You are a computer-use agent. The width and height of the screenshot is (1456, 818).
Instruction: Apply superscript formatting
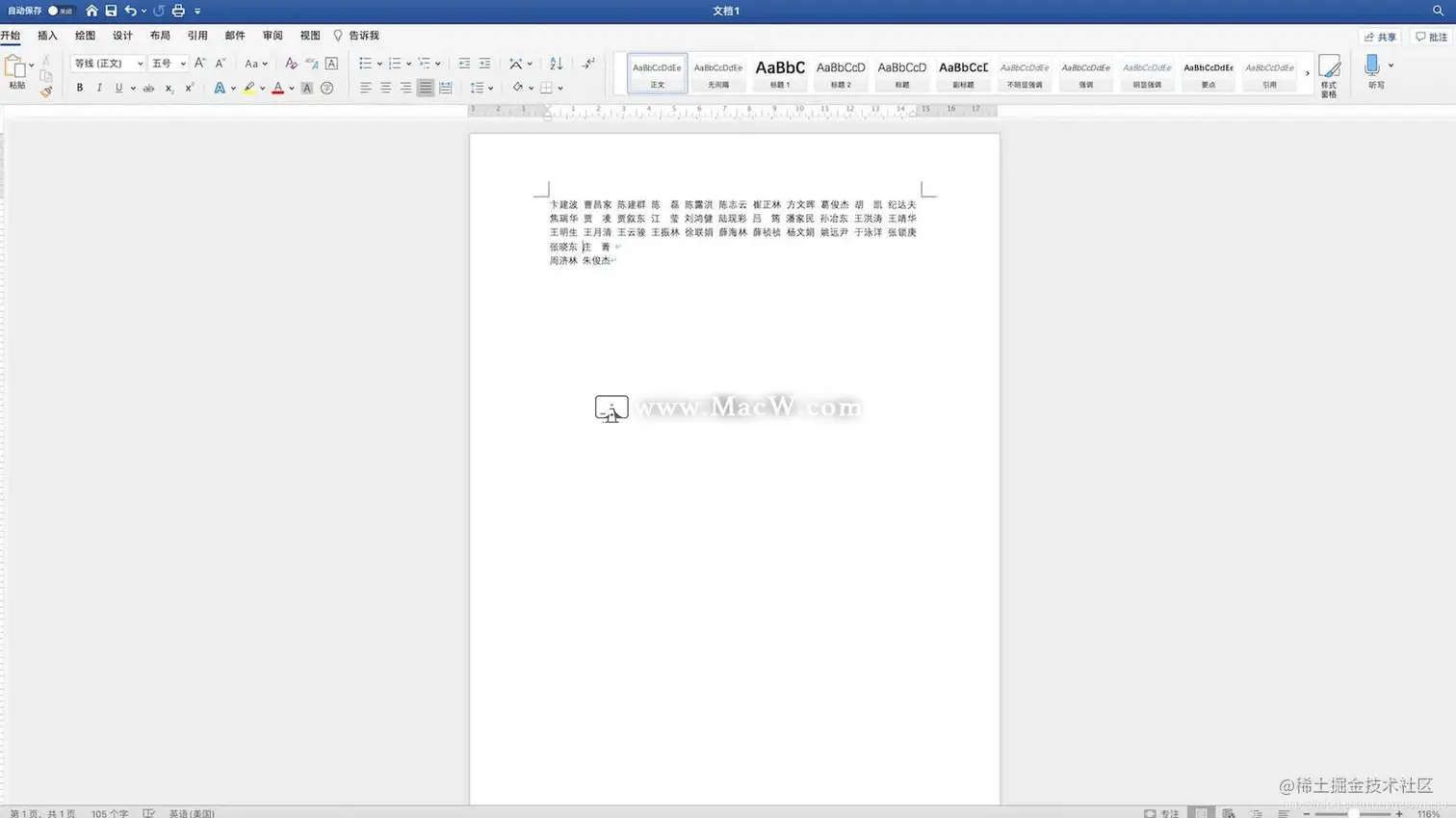pos(189,88)
